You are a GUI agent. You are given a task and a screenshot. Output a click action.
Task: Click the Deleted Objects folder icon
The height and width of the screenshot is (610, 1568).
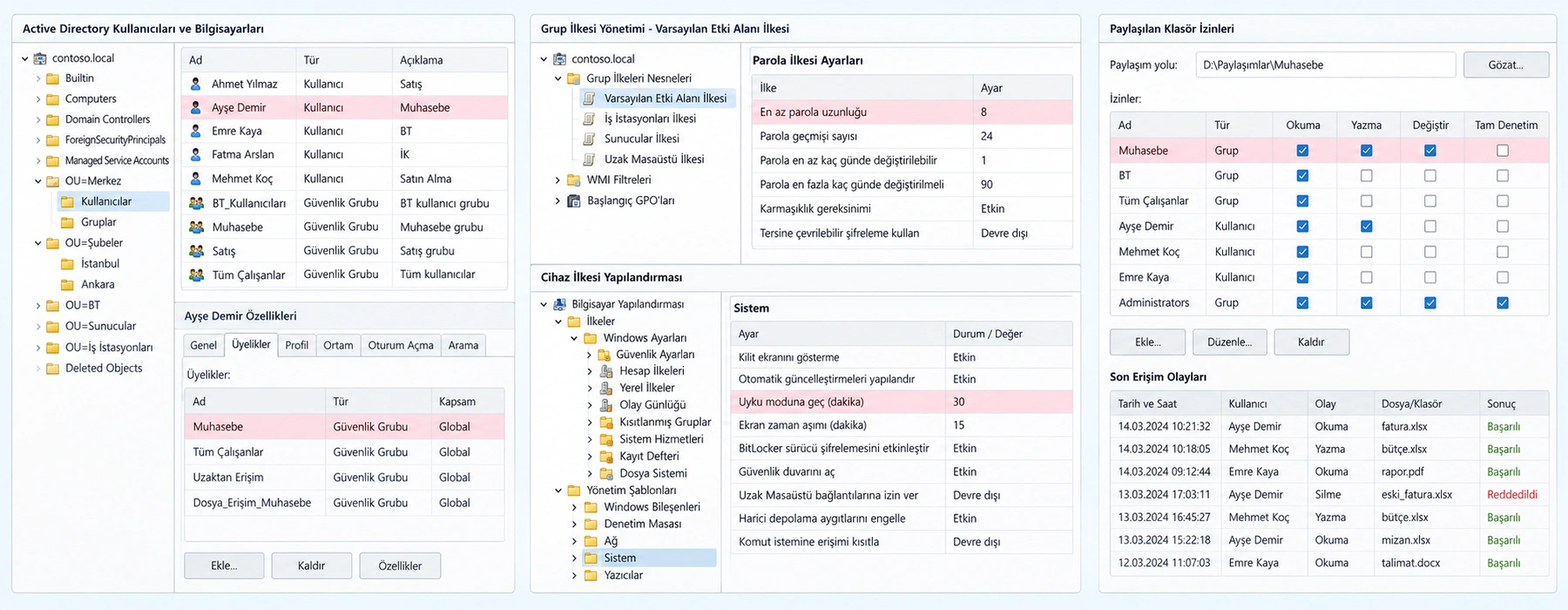pos(53,369)
